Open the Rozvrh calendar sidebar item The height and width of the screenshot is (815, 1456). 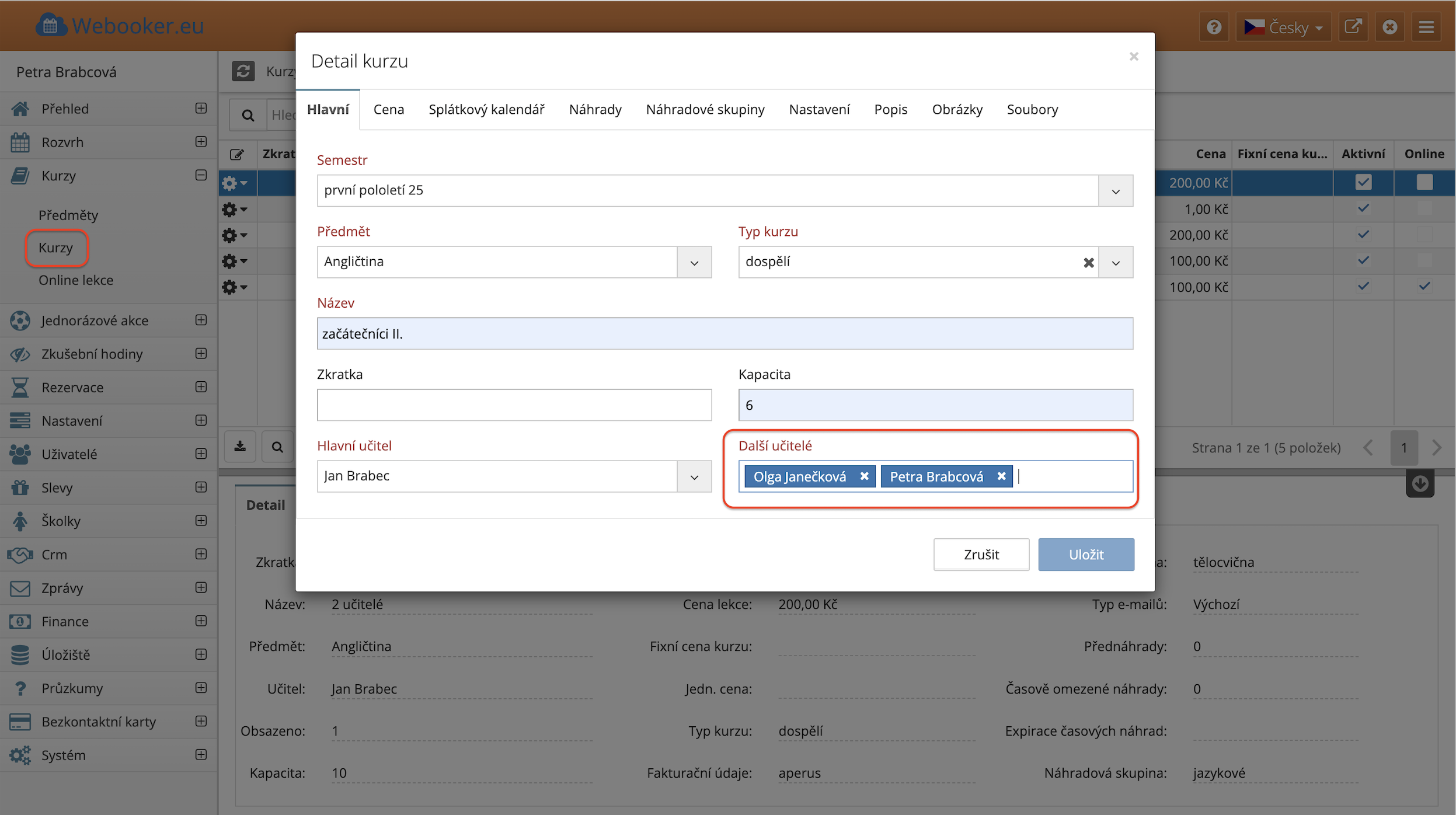[62, 142]
